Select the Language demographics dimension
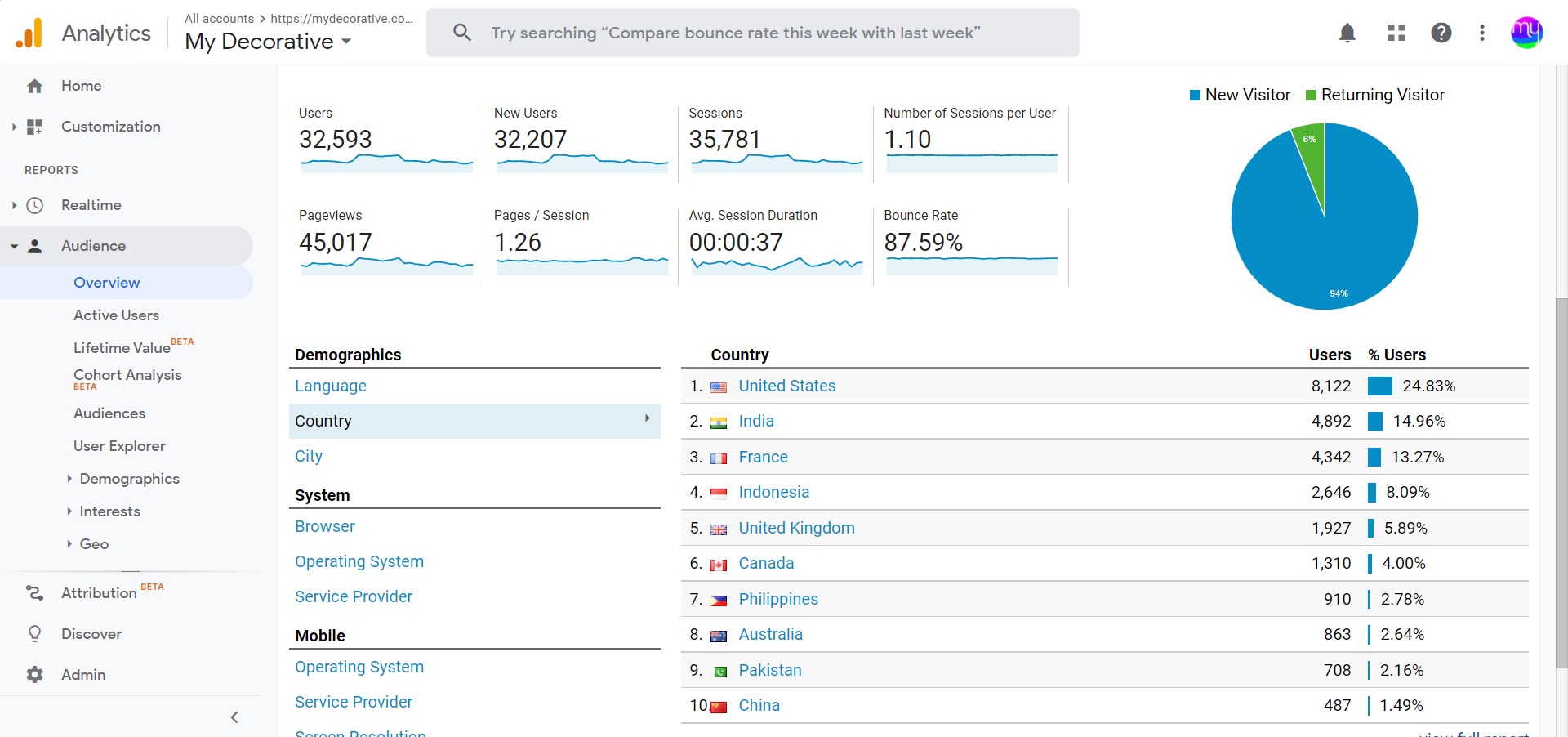The height and width of the screenshot is (737, 1568). (x=330, y=386)
